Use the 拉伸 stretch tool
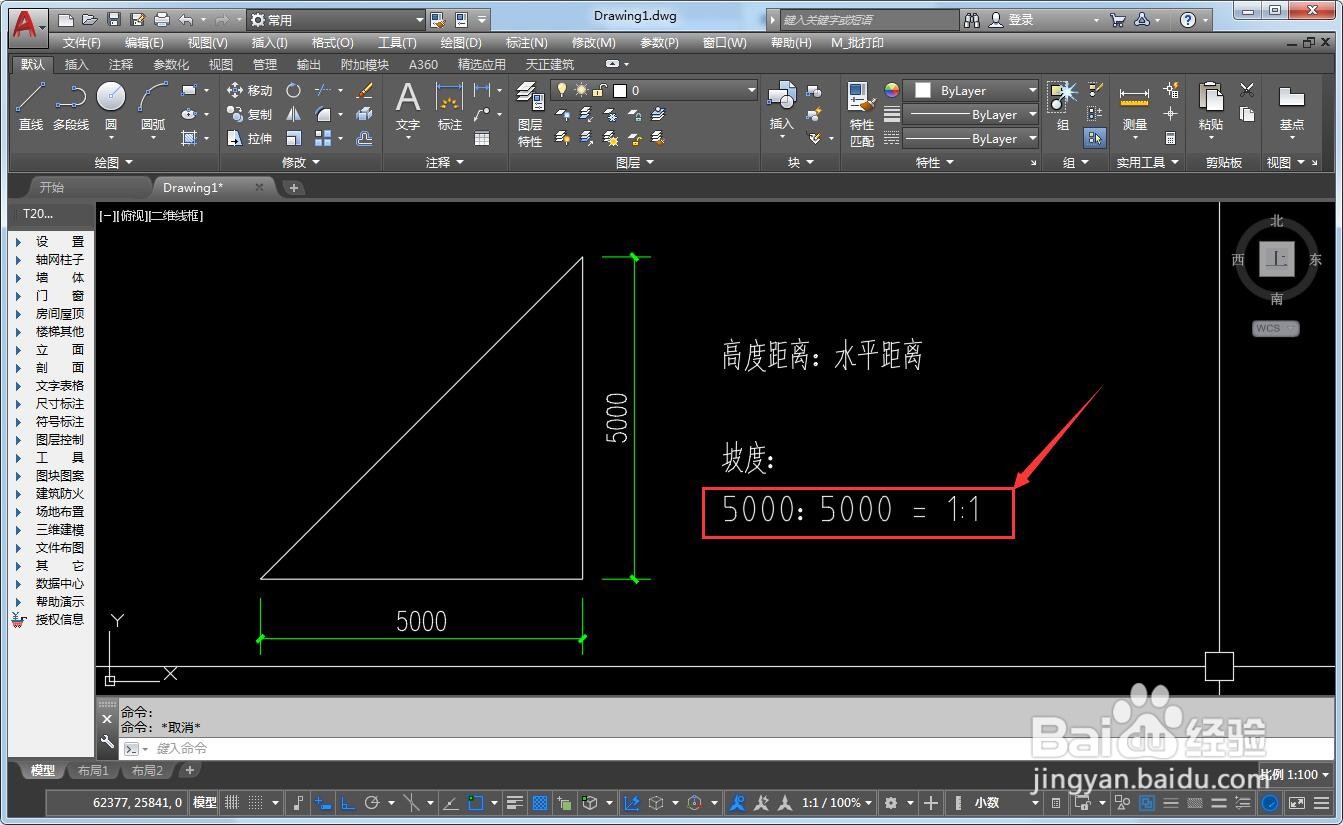 click(x=249, y=138)
